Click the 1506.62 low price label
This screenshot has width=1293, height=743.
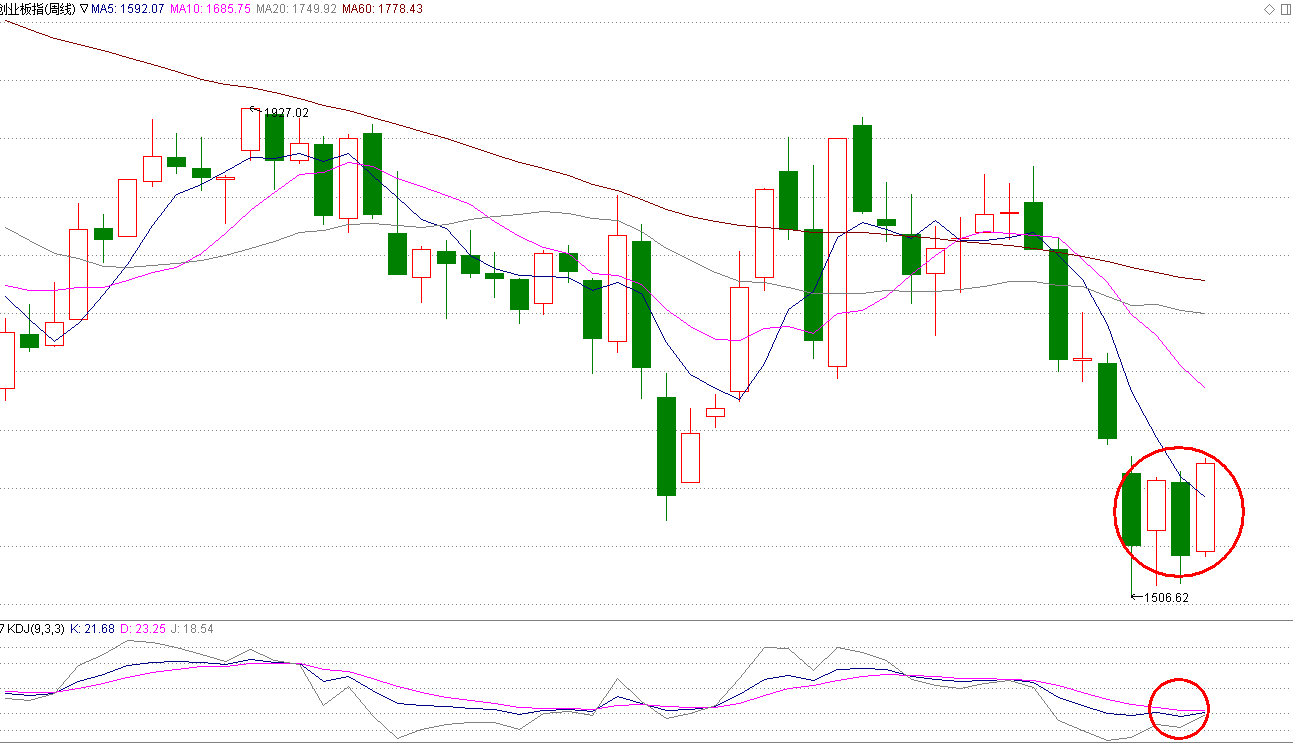(1165, 598)
